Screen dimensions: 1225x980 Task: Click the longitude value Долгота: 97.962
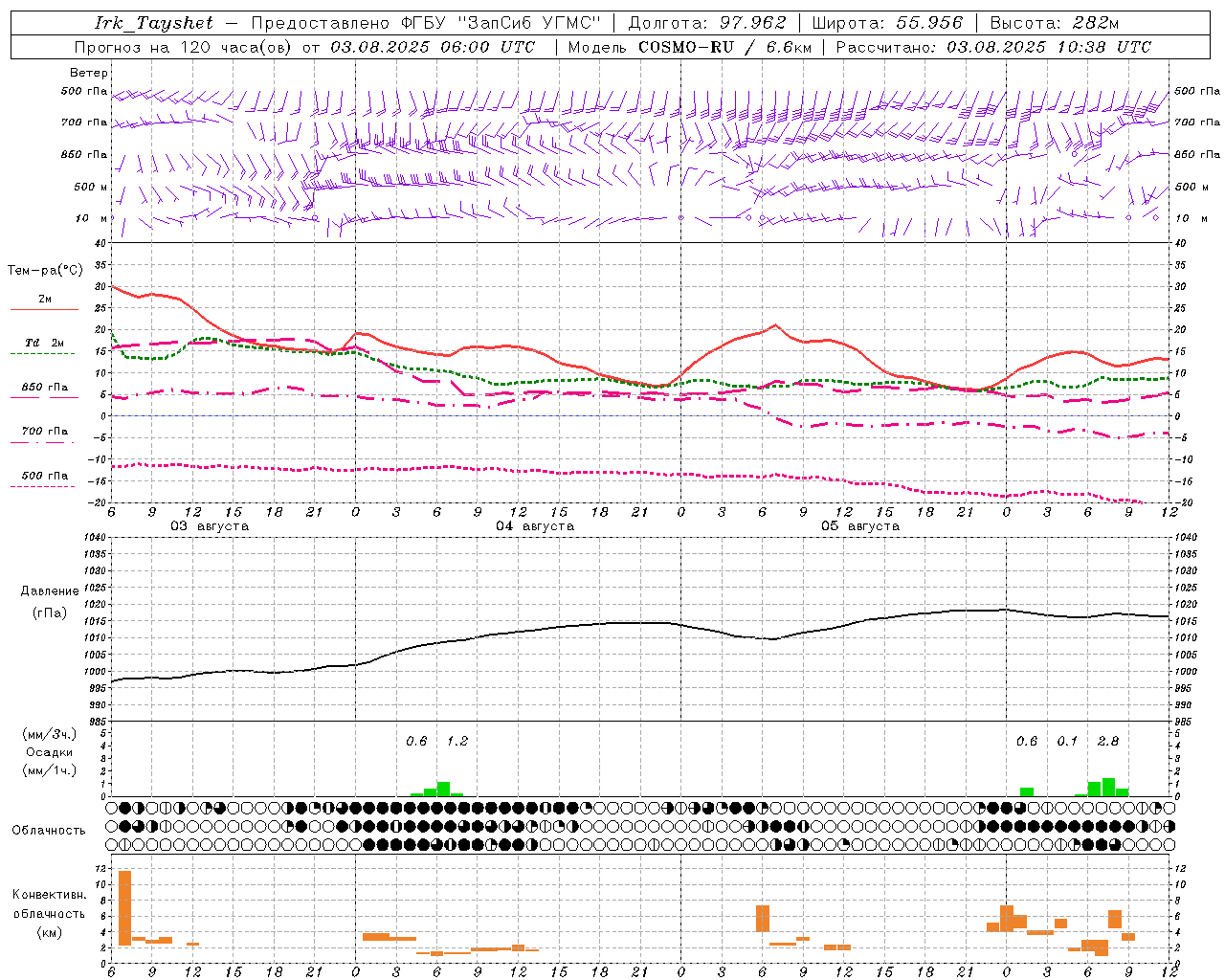706,23
